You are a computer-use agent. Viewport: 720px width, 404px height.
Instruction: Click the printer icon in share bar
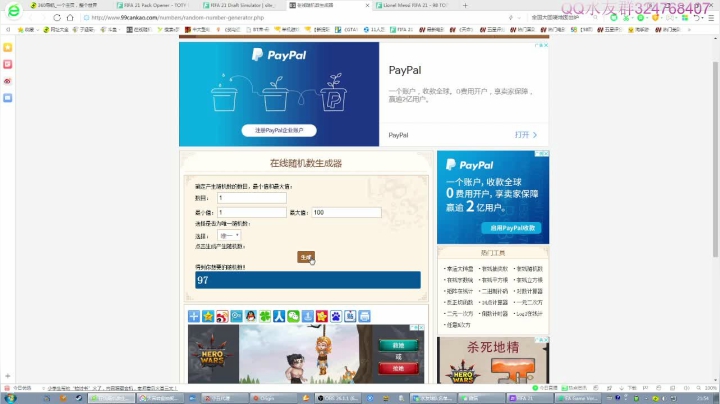tap(365, 316)
